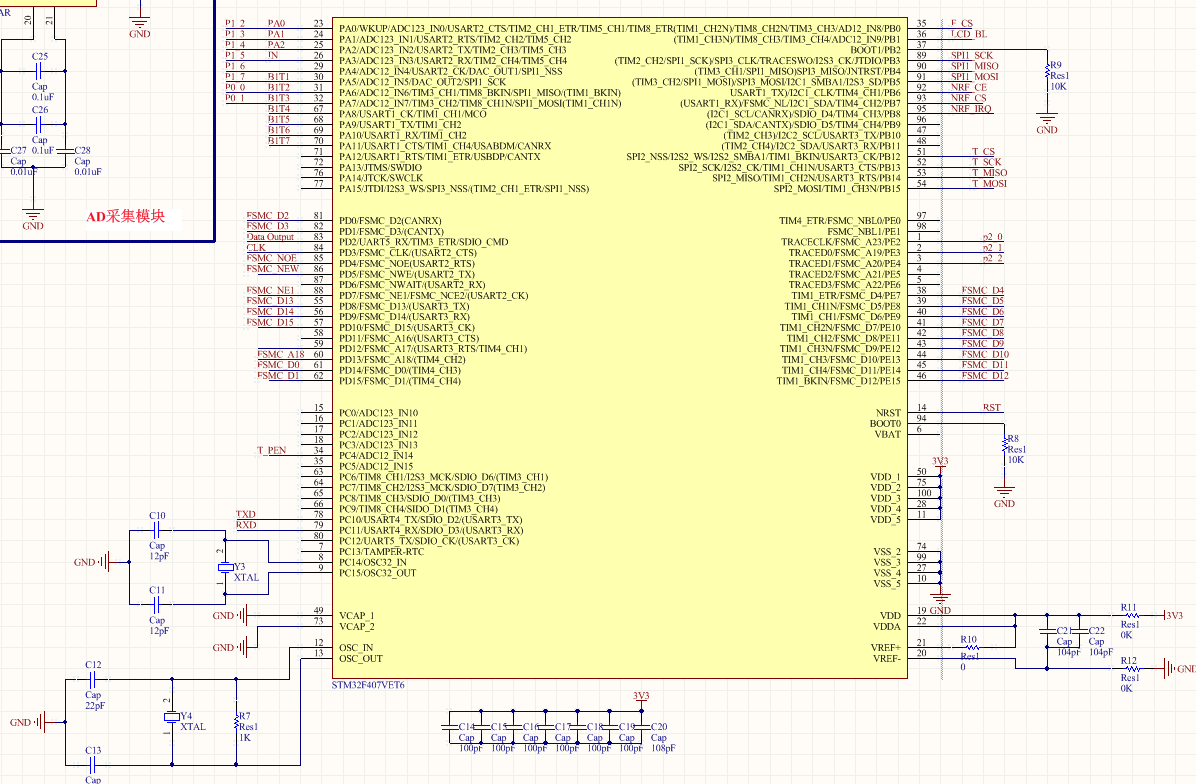The height and width of the screenshot is (784, 1196).
Task: Click the SPI1_MOSI net label
Action: pyautogui.click(x=974, y=77)
